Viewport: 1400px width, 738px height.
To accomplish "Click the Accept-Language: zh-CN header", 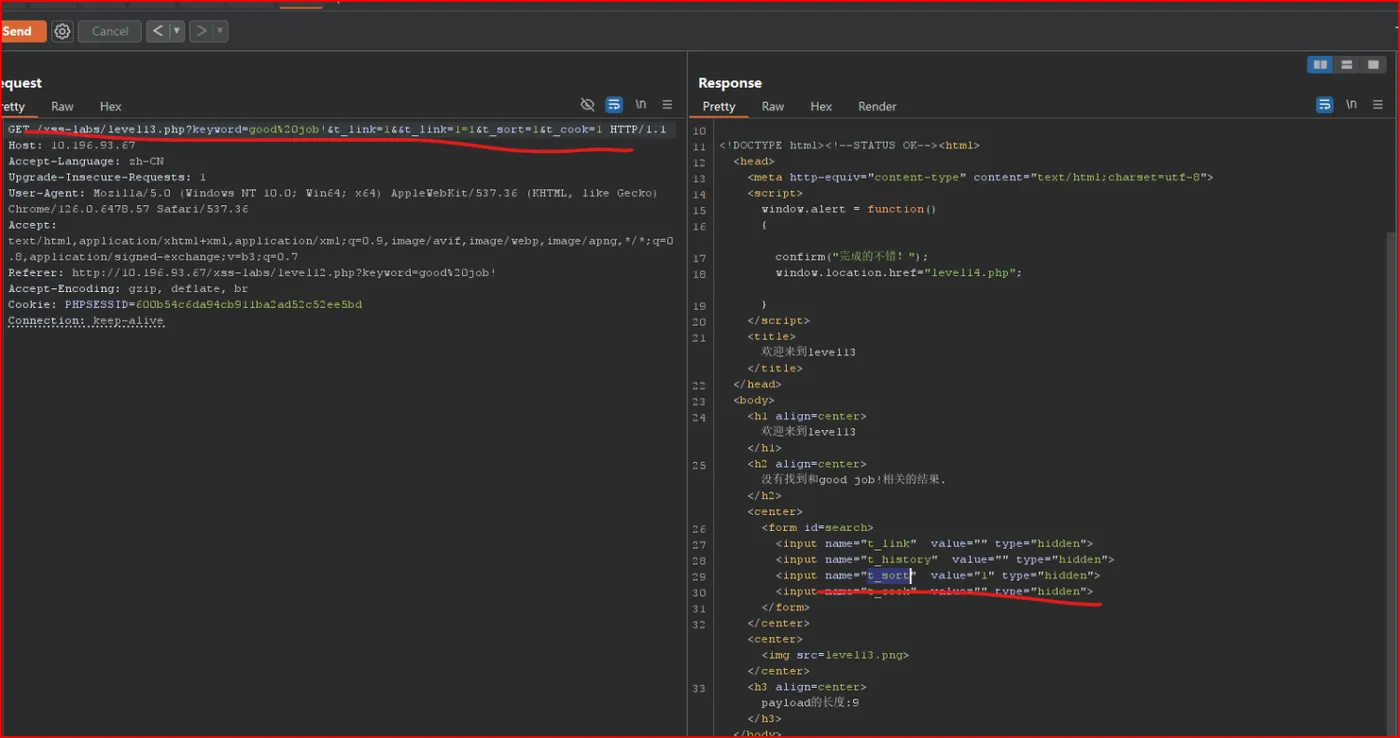I will coord(86,162).
